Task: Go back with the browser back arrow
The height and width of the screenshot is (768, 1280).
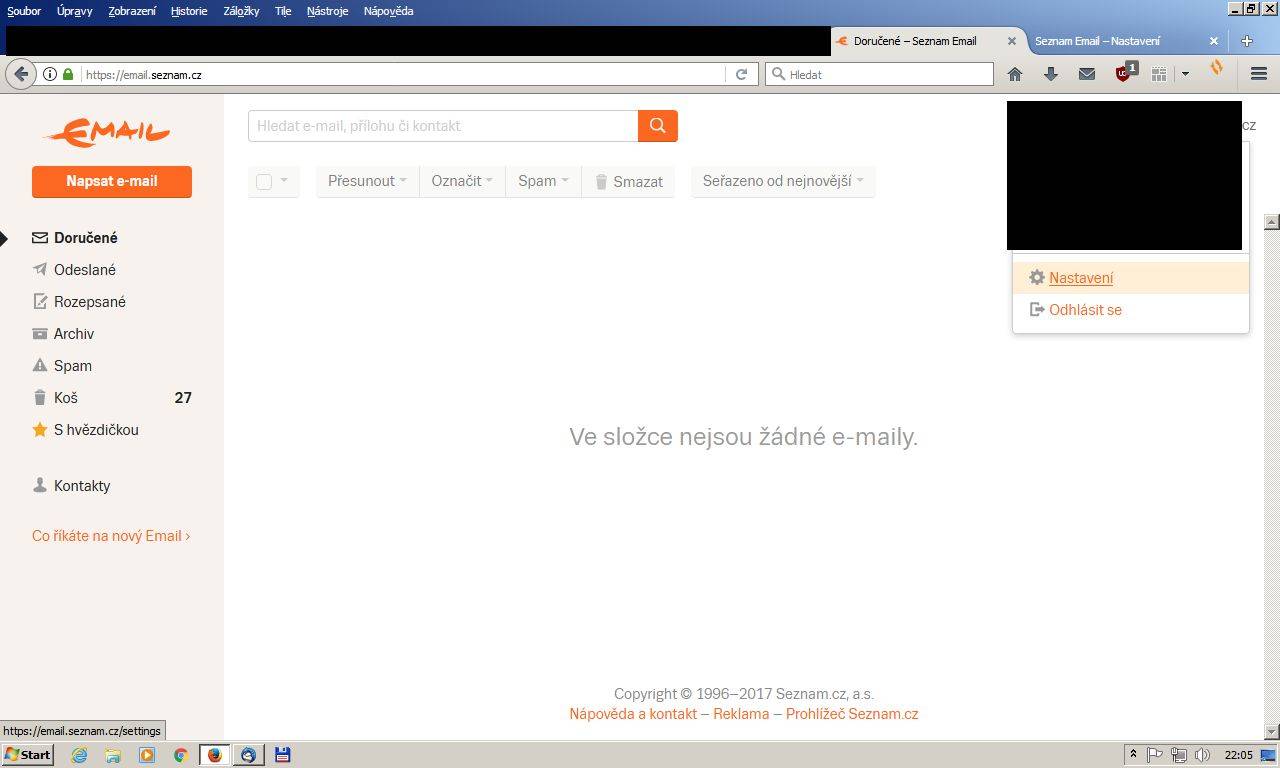Action: 21,74
